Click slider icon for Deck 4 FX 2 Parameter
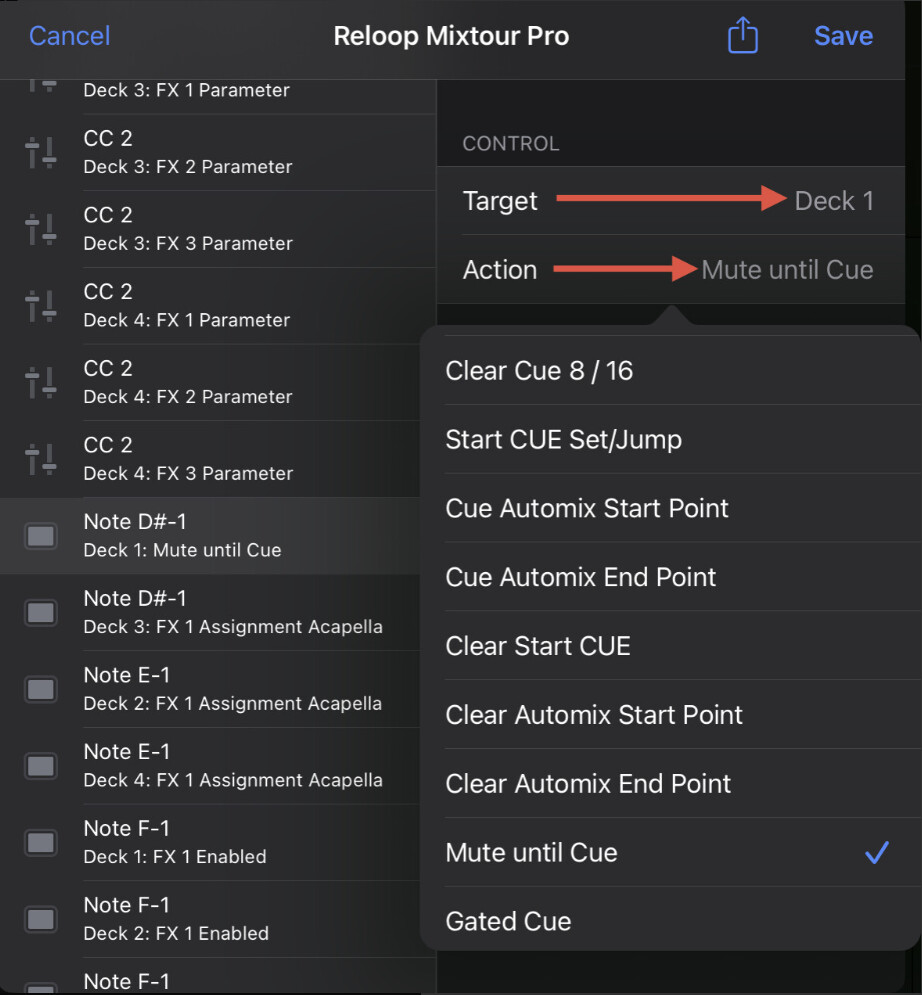 [41, 383]
